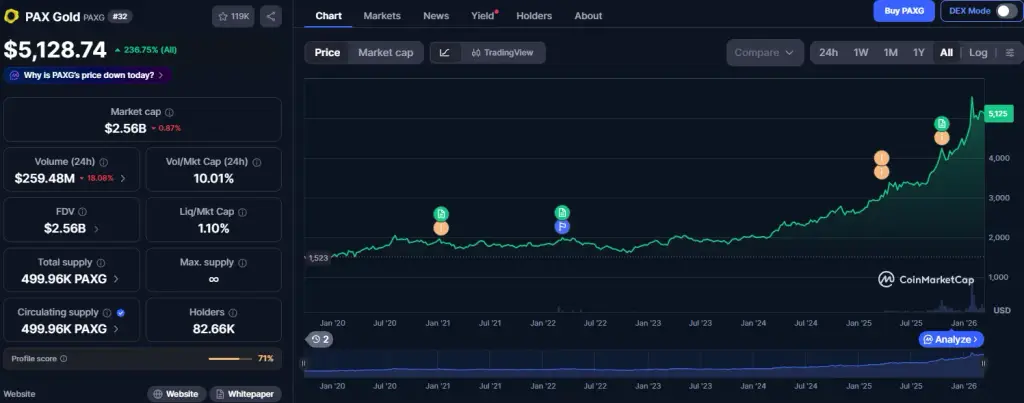This screenshot has height=403, width=1024.
Task: Switch to TradingView chart mode
Action: (x=502, y=53)
